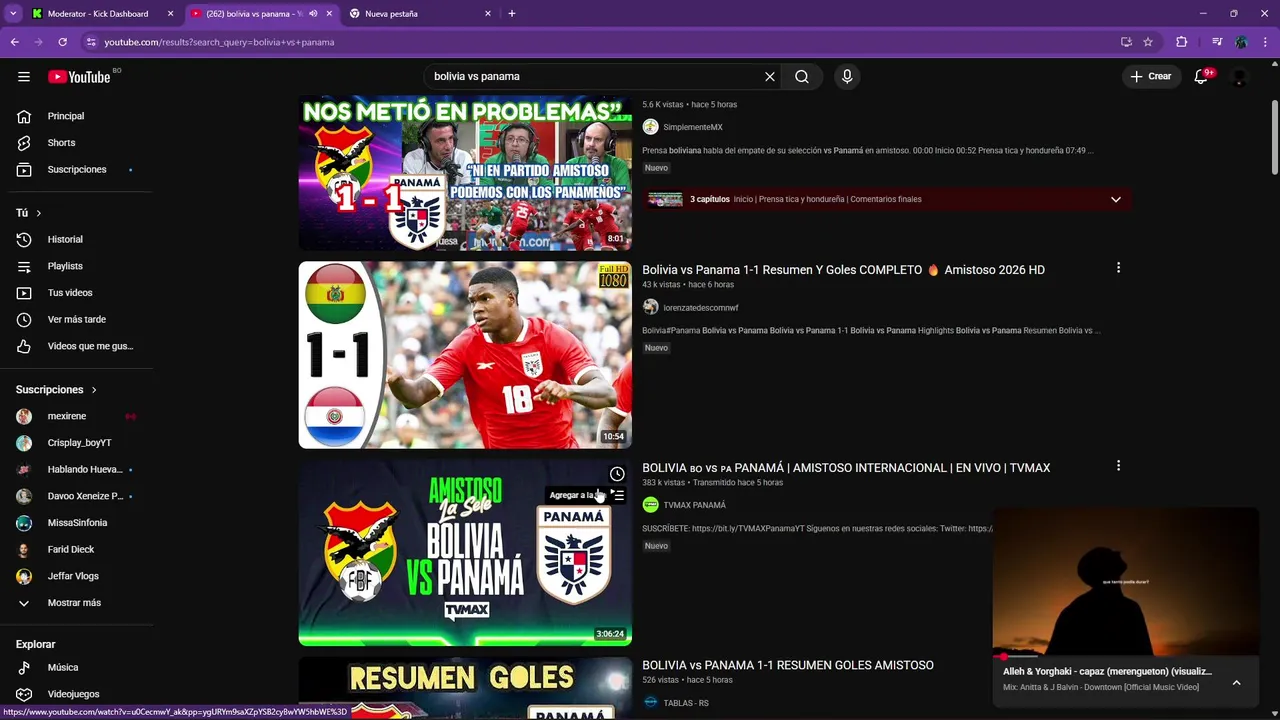Image resolution: width=1280 pixels, height=720 pixels.
Task: Open Ver más tarde in the sidebar
Action: (77, 319)
